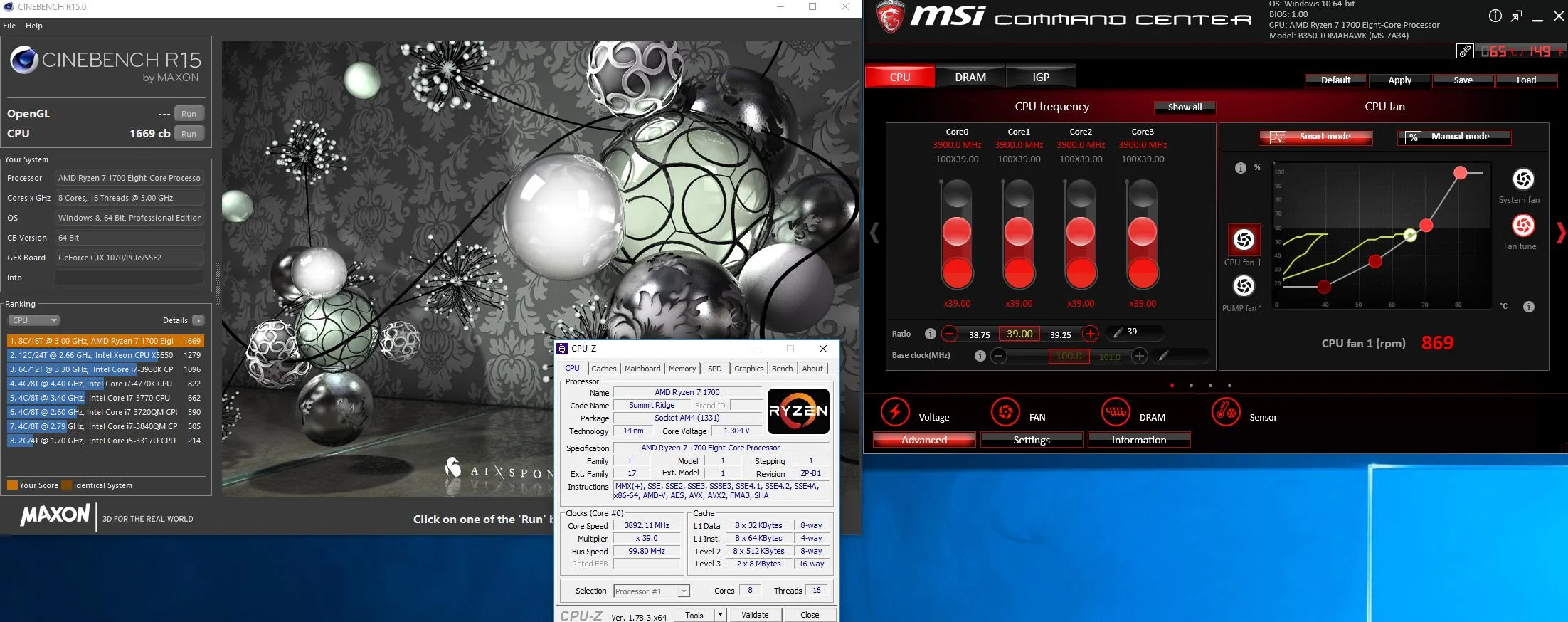The height and width of the screenshot is (622, 1568).
Task: Click the Advanced button in Command Center
Action: 924,440
